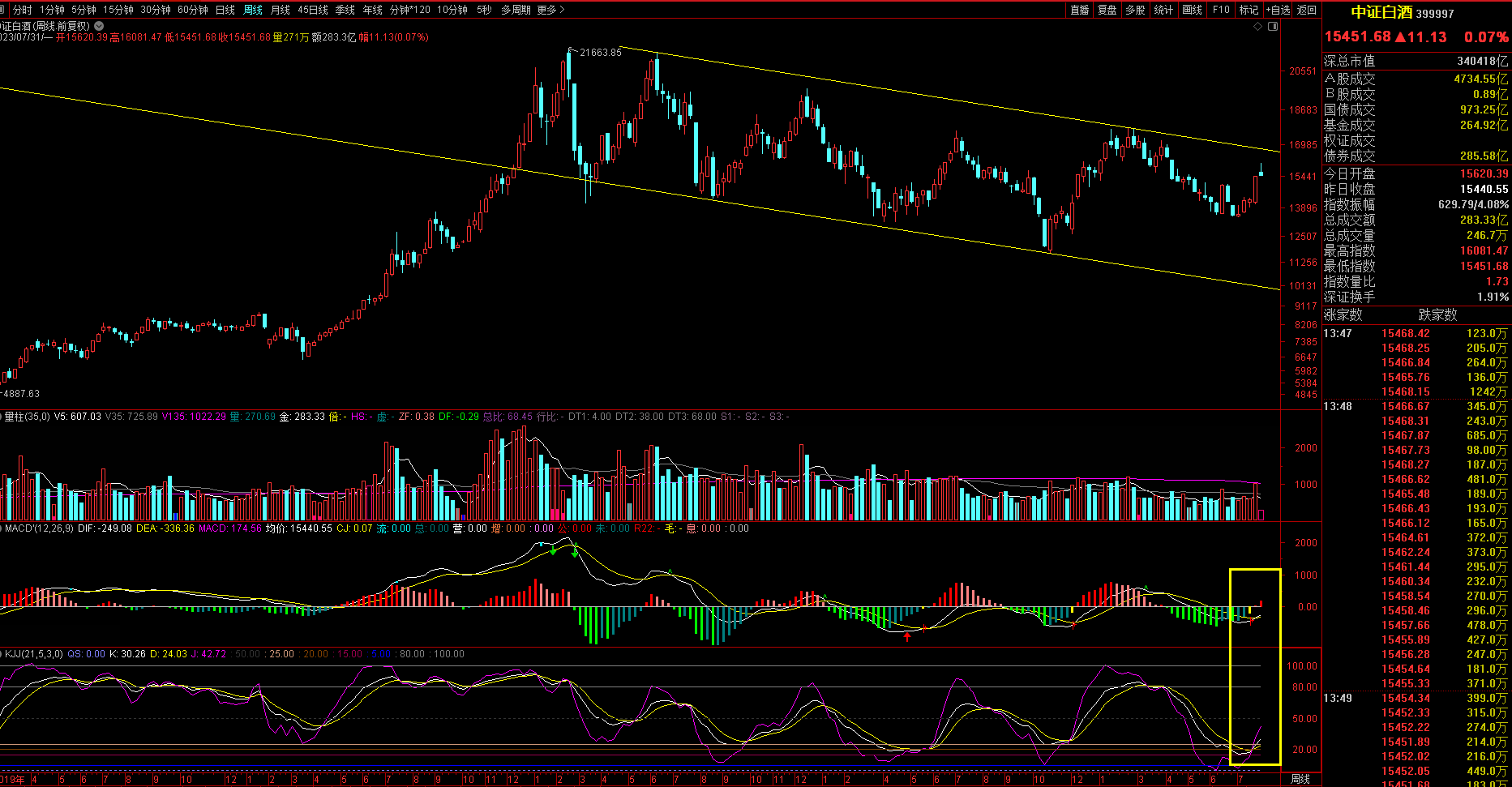
Task: Click the 最高指数 value 16081.47
Action: coord(1484,250)
